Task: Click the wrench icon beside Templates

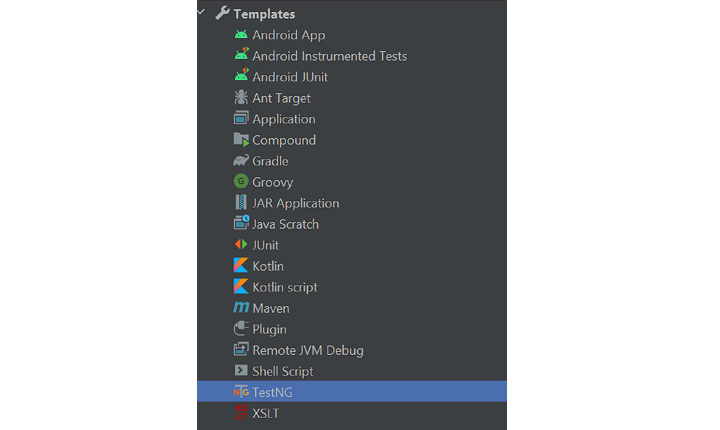Action: coord(222,14)
